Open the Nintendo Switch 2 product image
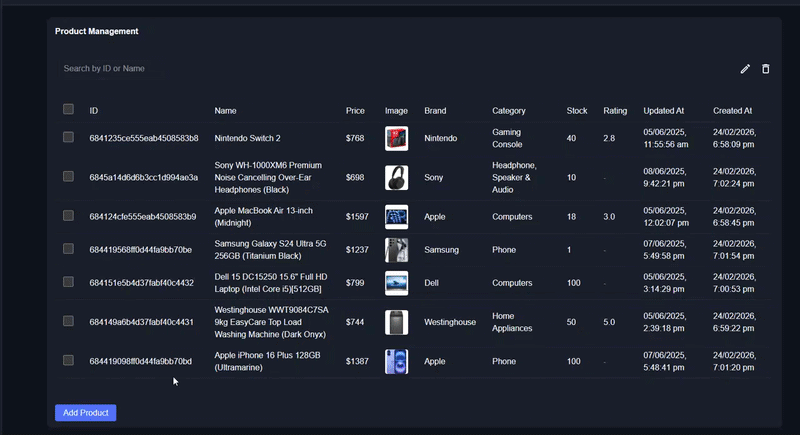800x435 pixels. click(x=397, y=138)
